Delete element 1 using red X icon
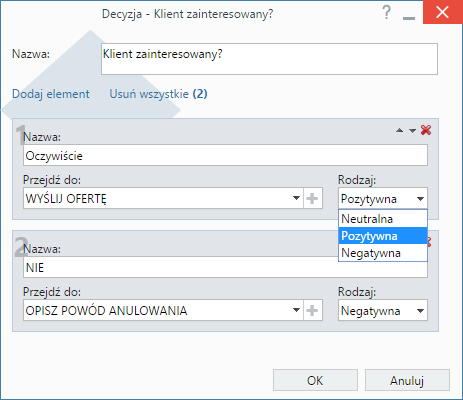The height and width of the screenshot is (400, 463). pos(426,130)
